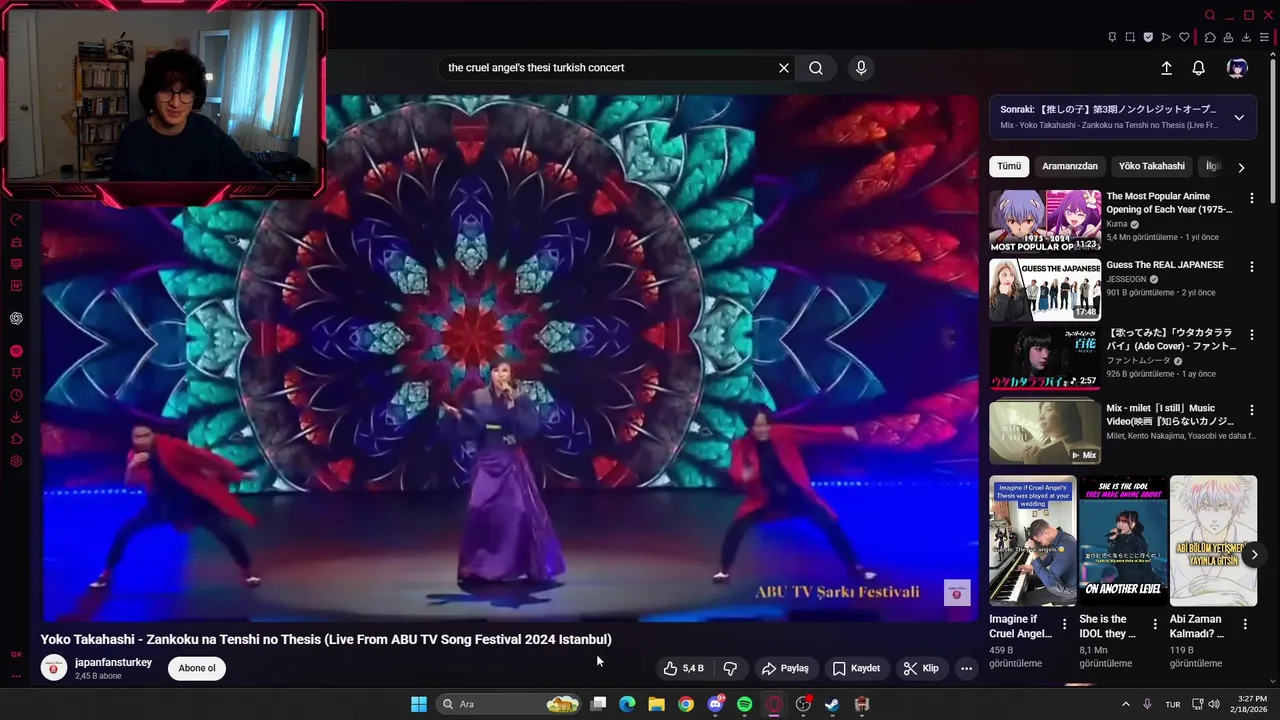
Task: Click the japanfansturkey channel avatar
Action: tap(54, 668)
